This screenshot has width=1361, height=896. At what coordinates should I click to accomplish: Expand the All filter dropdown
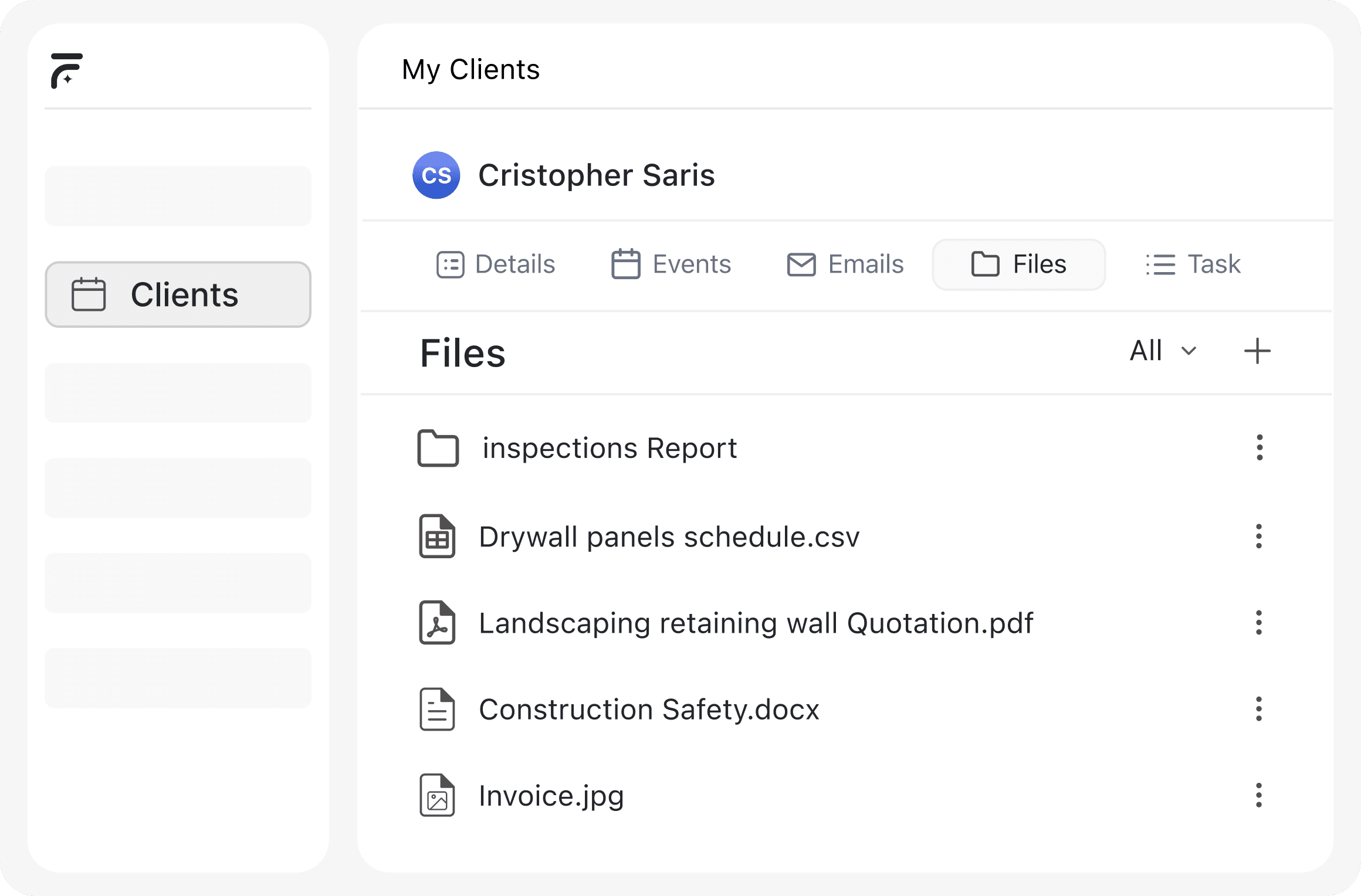(1163, 351)
